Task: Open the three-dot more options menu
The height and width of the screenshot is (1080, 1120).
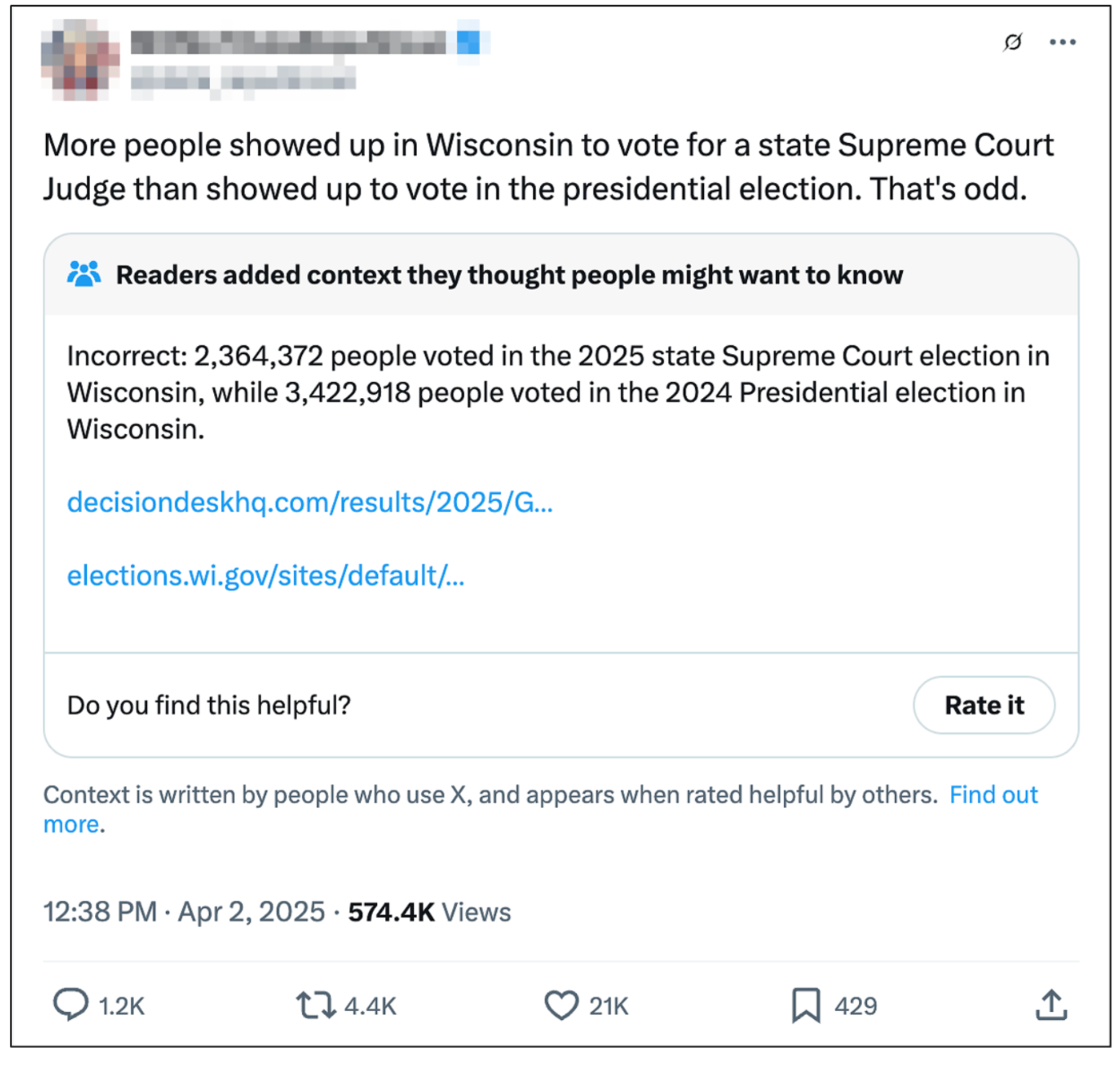Action: click(x=1062, y=42)
